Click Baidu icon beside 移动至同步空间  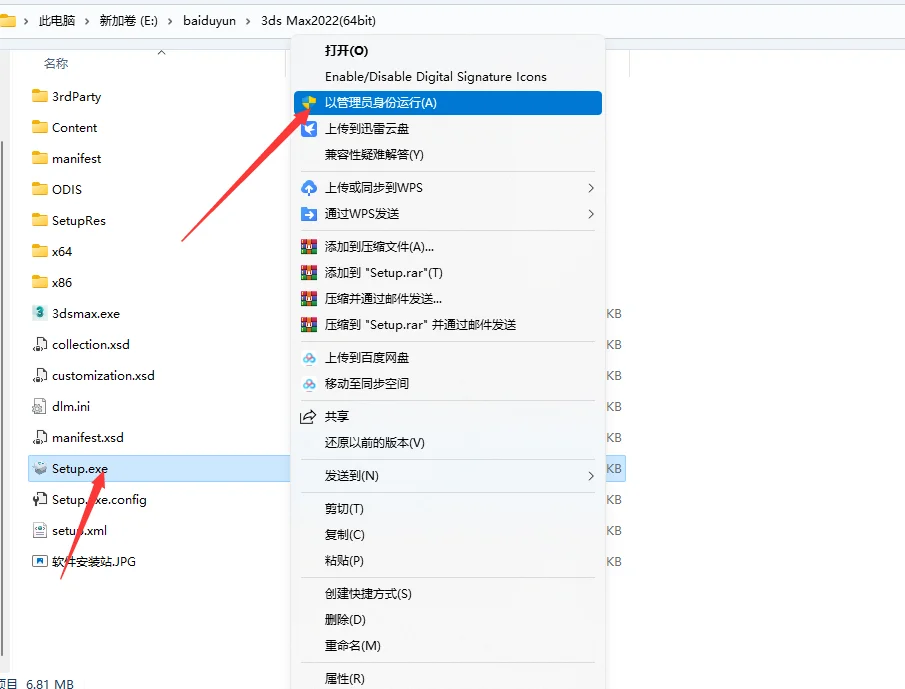click(x=309, y=384)
